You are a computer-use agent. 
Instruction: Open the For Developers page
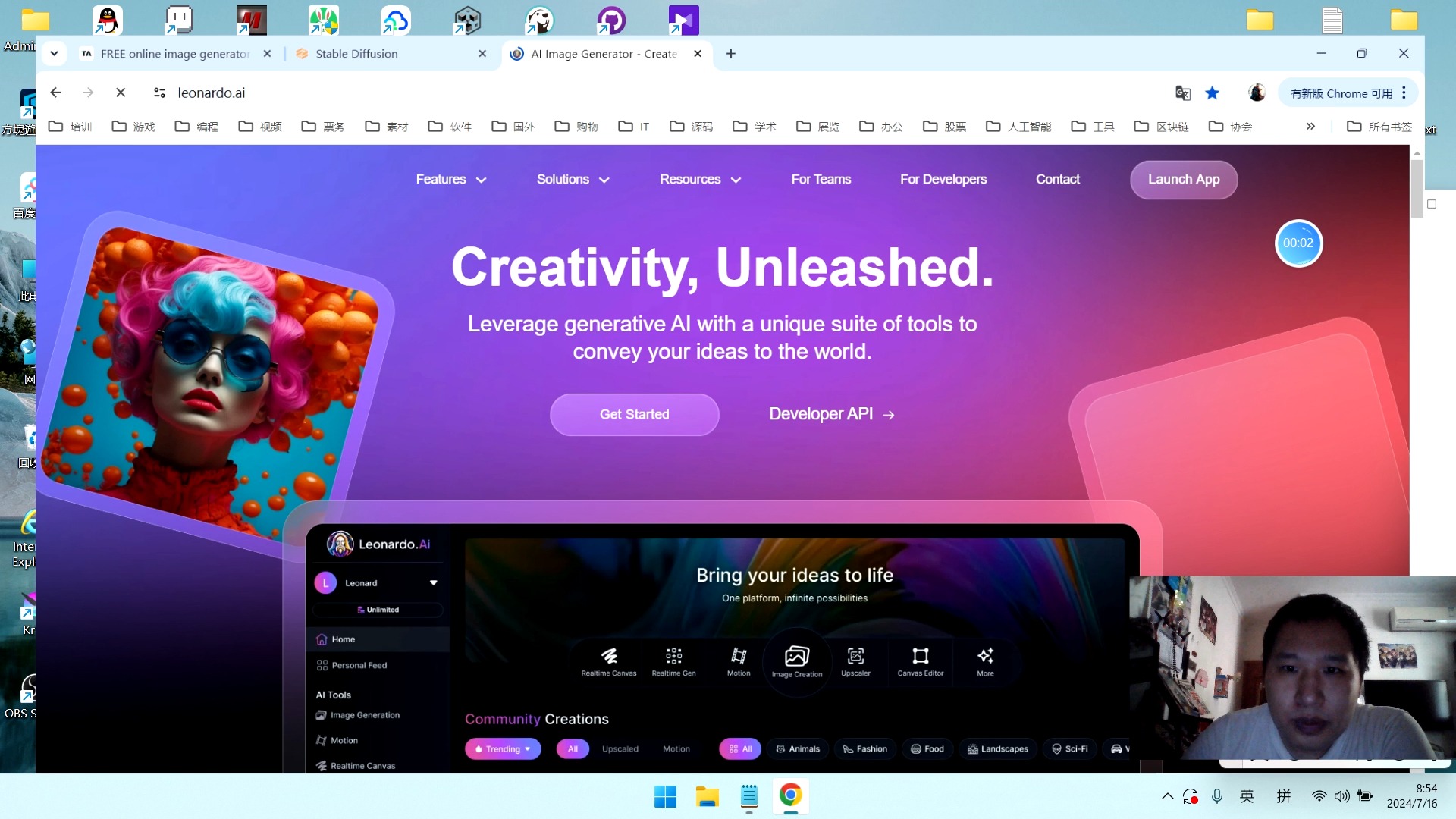pyautogui.click(x=943, y=180)
